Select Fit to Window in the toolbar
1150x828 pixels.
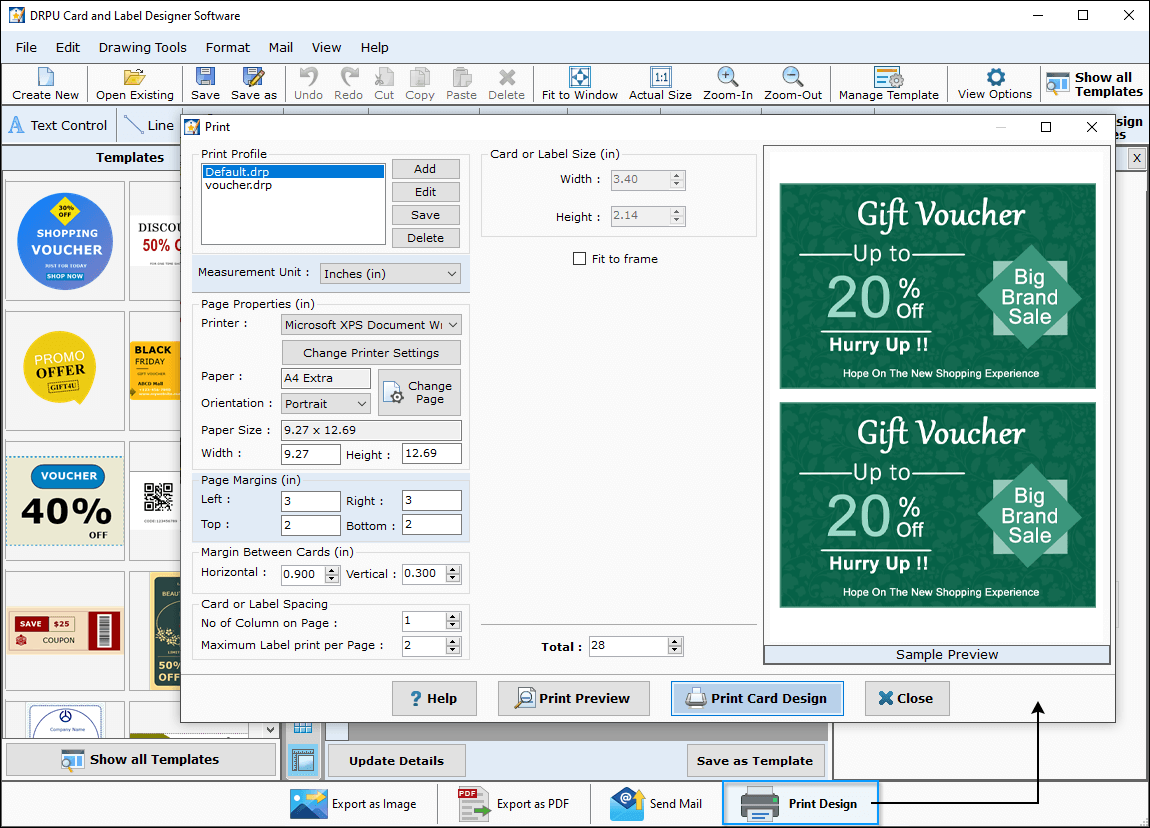pos(579,84)
